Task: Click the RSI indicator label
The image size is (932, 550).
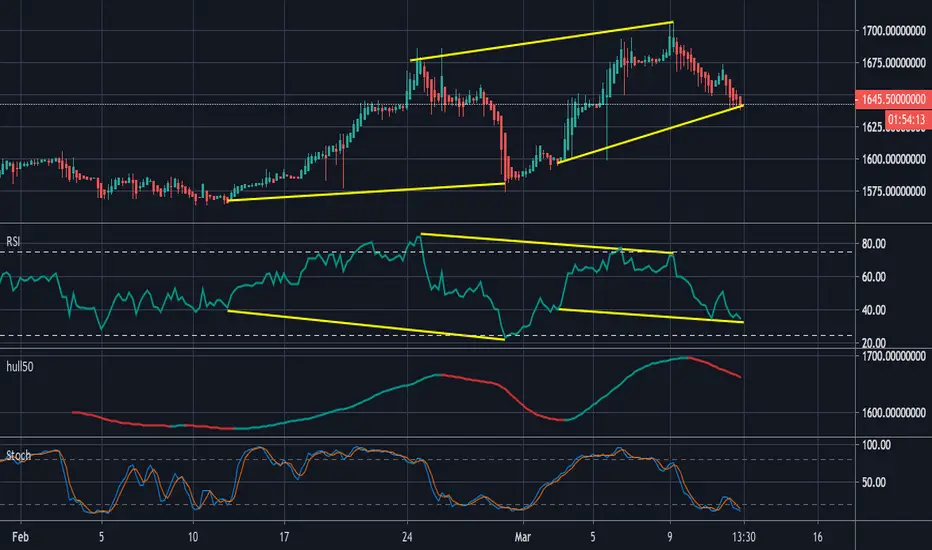Action: click(13, 241)
